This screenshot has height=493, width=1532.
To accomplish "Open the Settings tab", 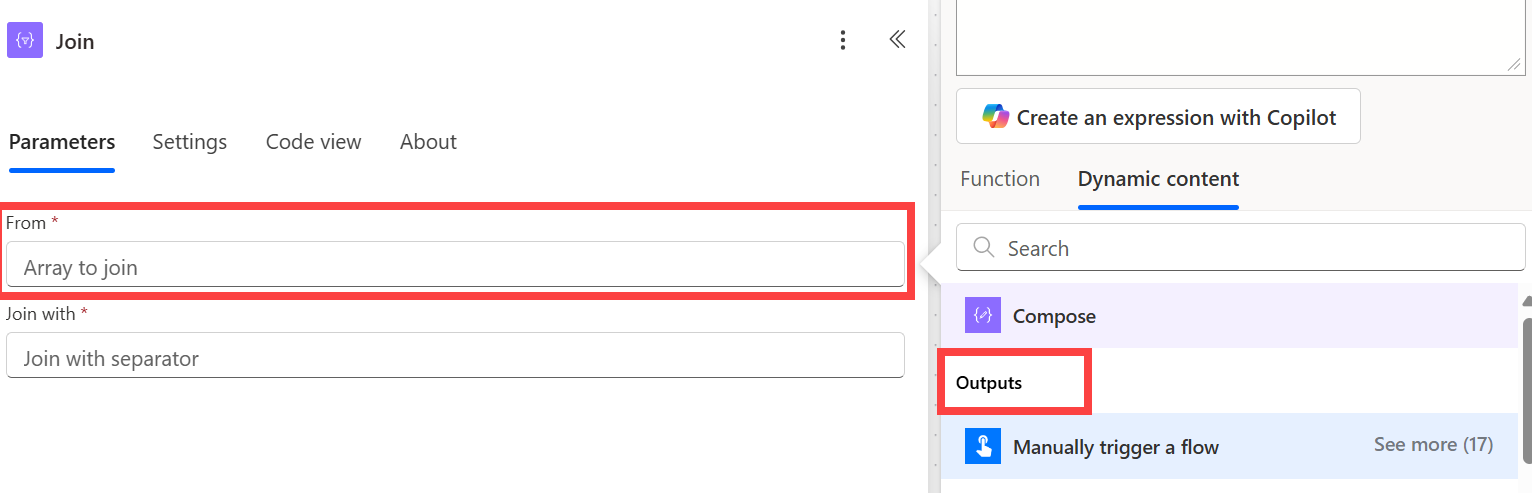I will [190, 142].
